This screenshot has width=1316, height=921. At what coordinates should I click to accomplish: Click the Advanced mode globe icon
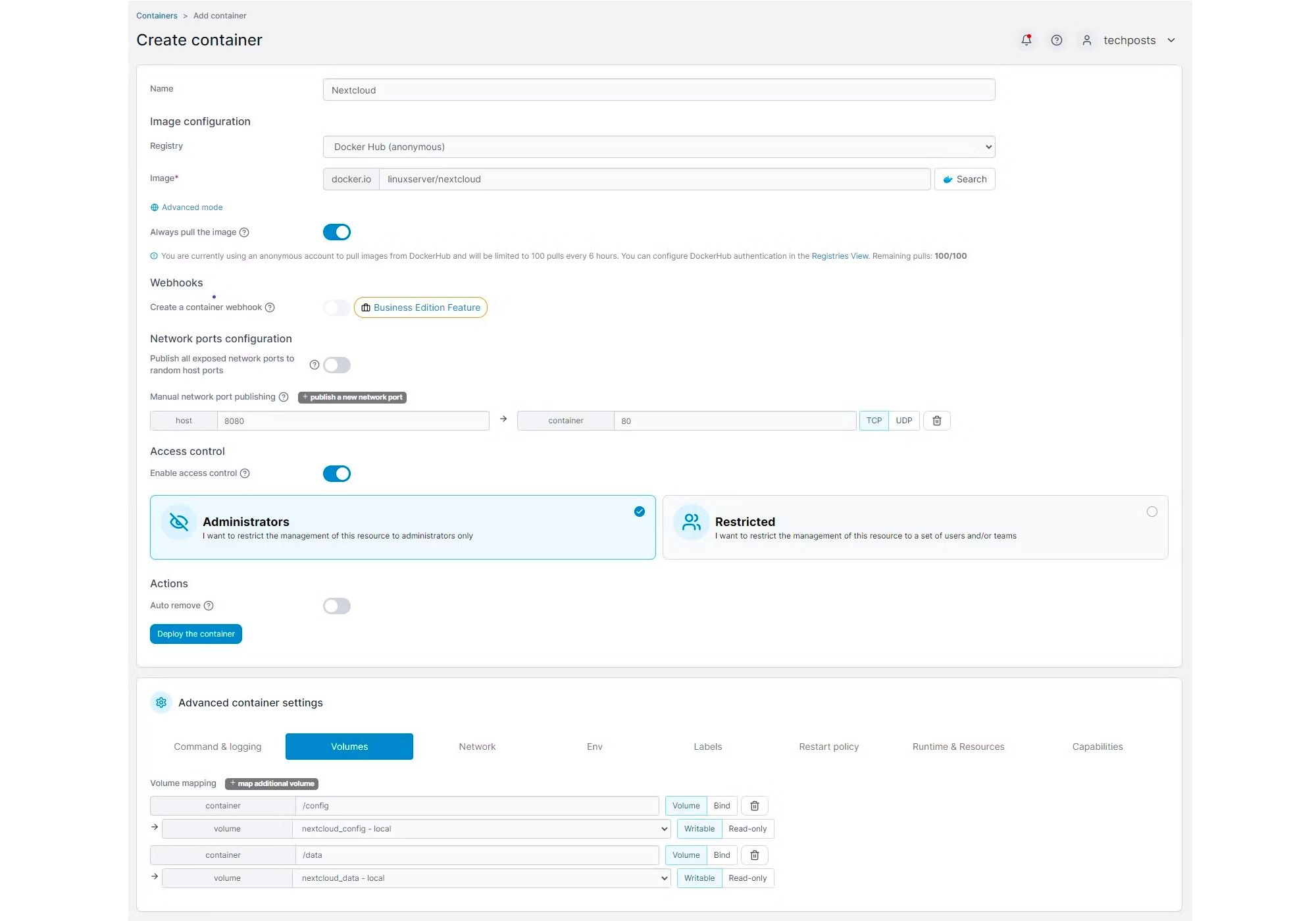(x=153, y=207)
